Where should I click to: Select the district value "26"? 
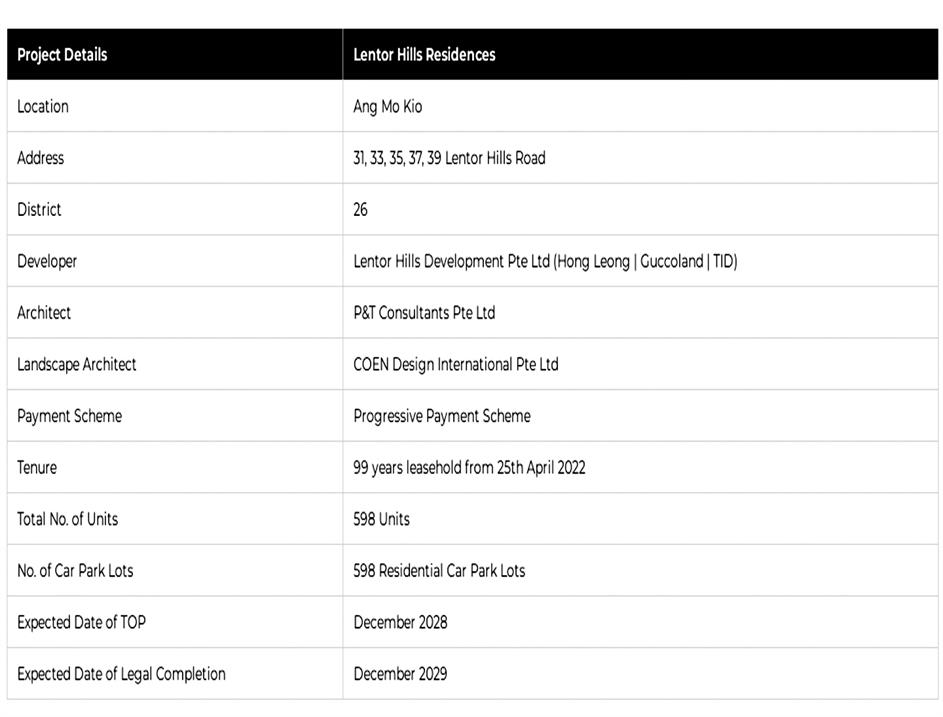[x=361, y=210]
